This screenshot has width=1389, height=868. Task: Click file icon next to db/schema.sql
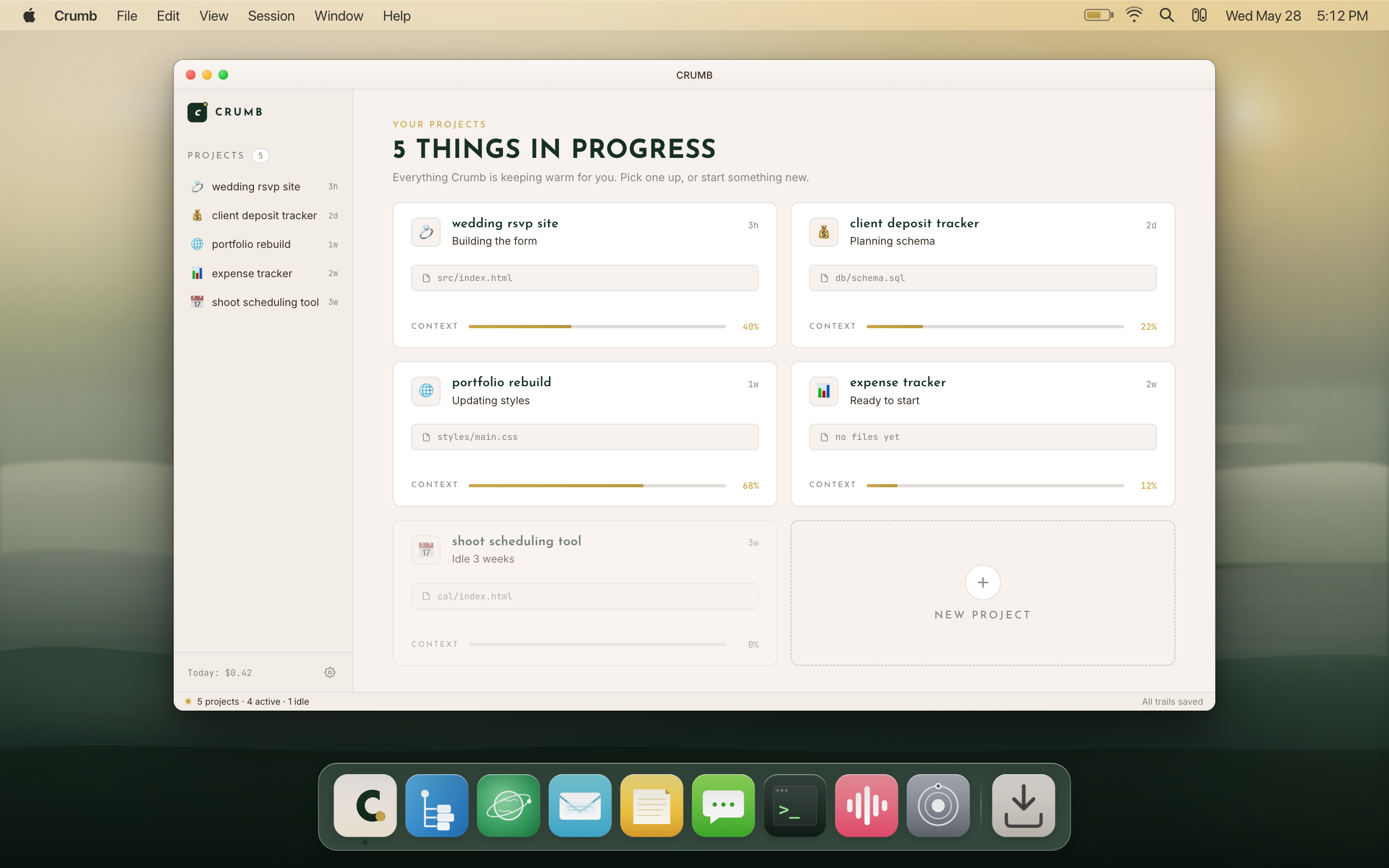[x=824, y=278]
